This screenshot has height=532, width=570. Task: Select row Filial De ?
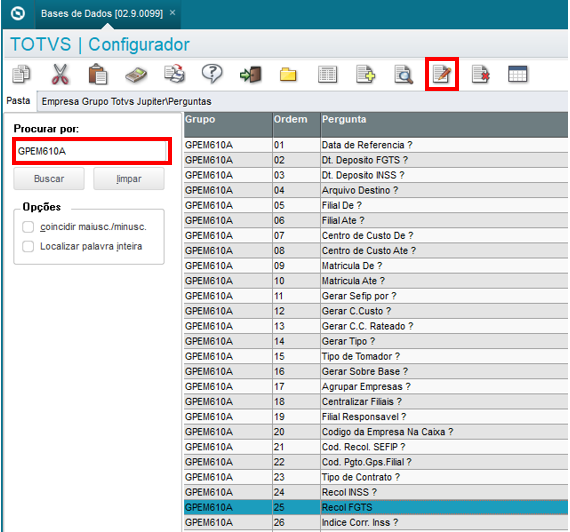[x=376, y=205]
